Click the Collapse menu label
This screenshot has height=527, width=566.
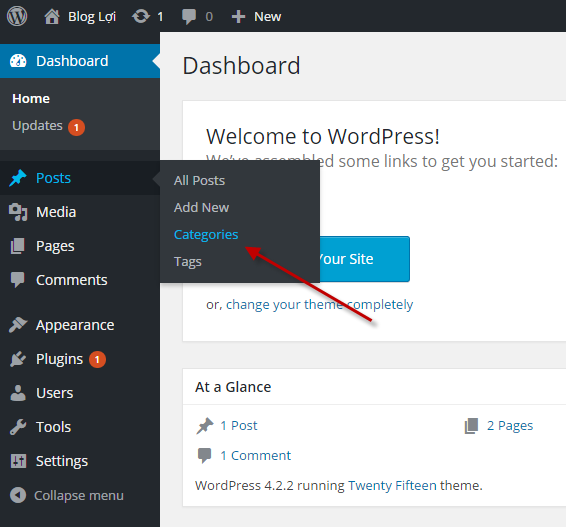(79, 496)
